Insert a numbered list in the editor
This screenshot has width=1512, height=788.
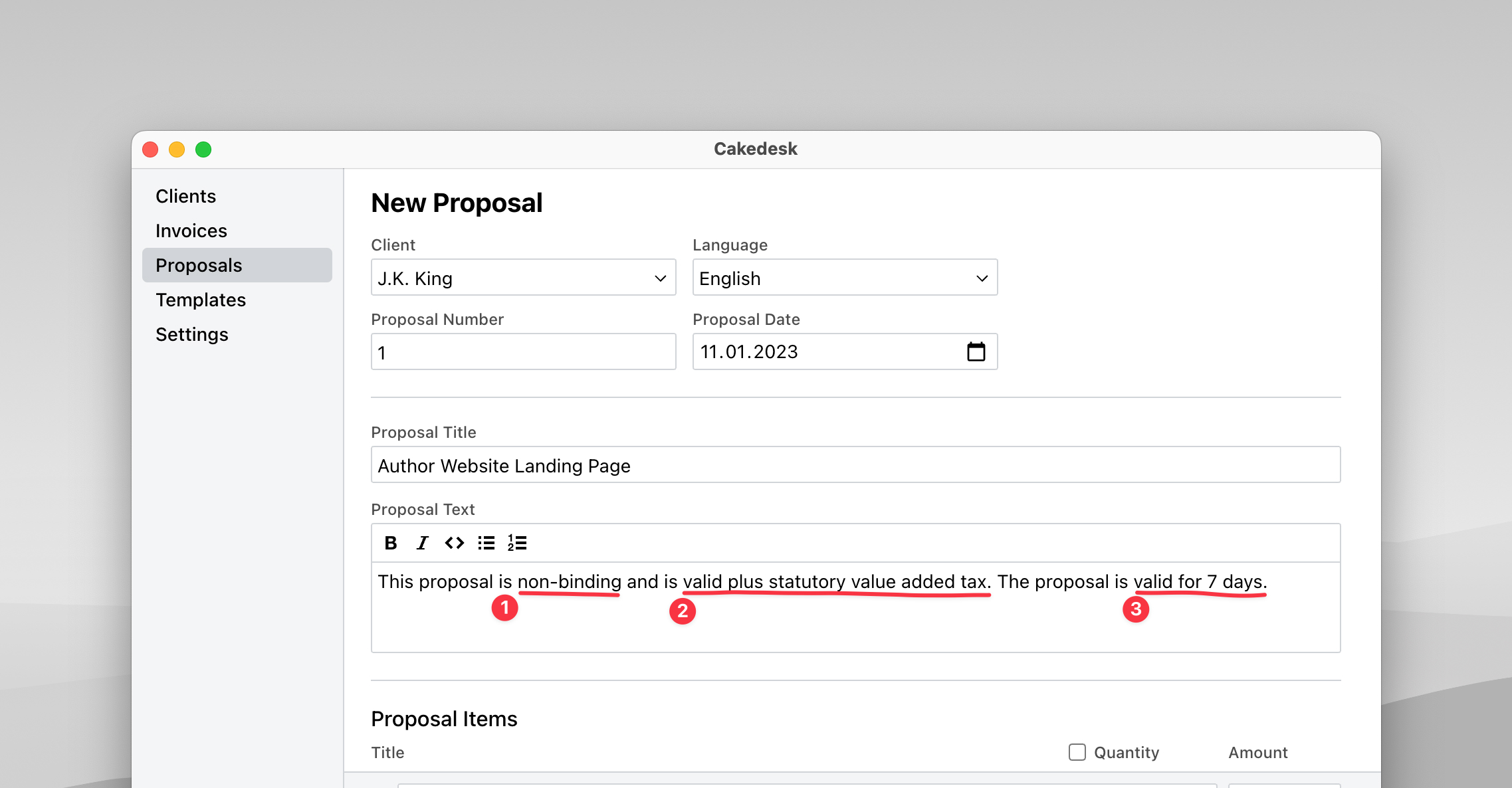(517, 542)
